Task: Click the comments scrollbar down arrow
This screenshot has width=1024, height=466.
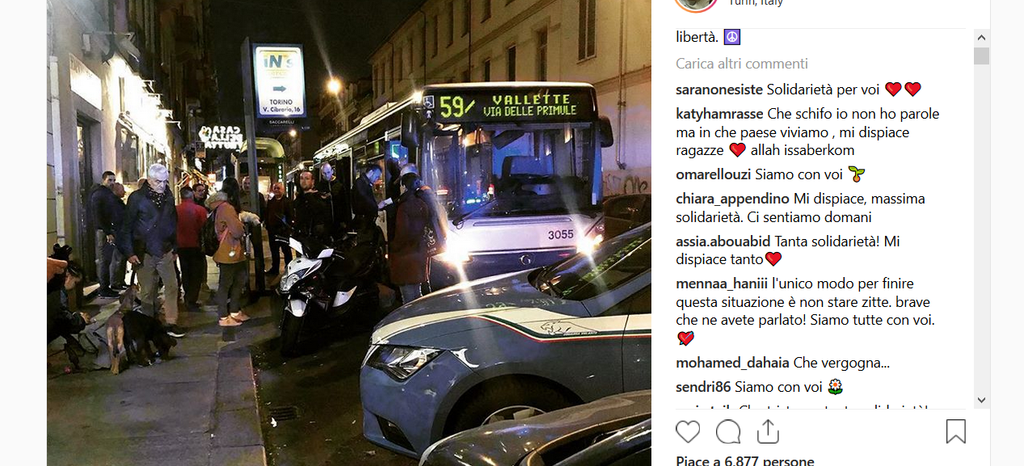Action: point(981,400)
